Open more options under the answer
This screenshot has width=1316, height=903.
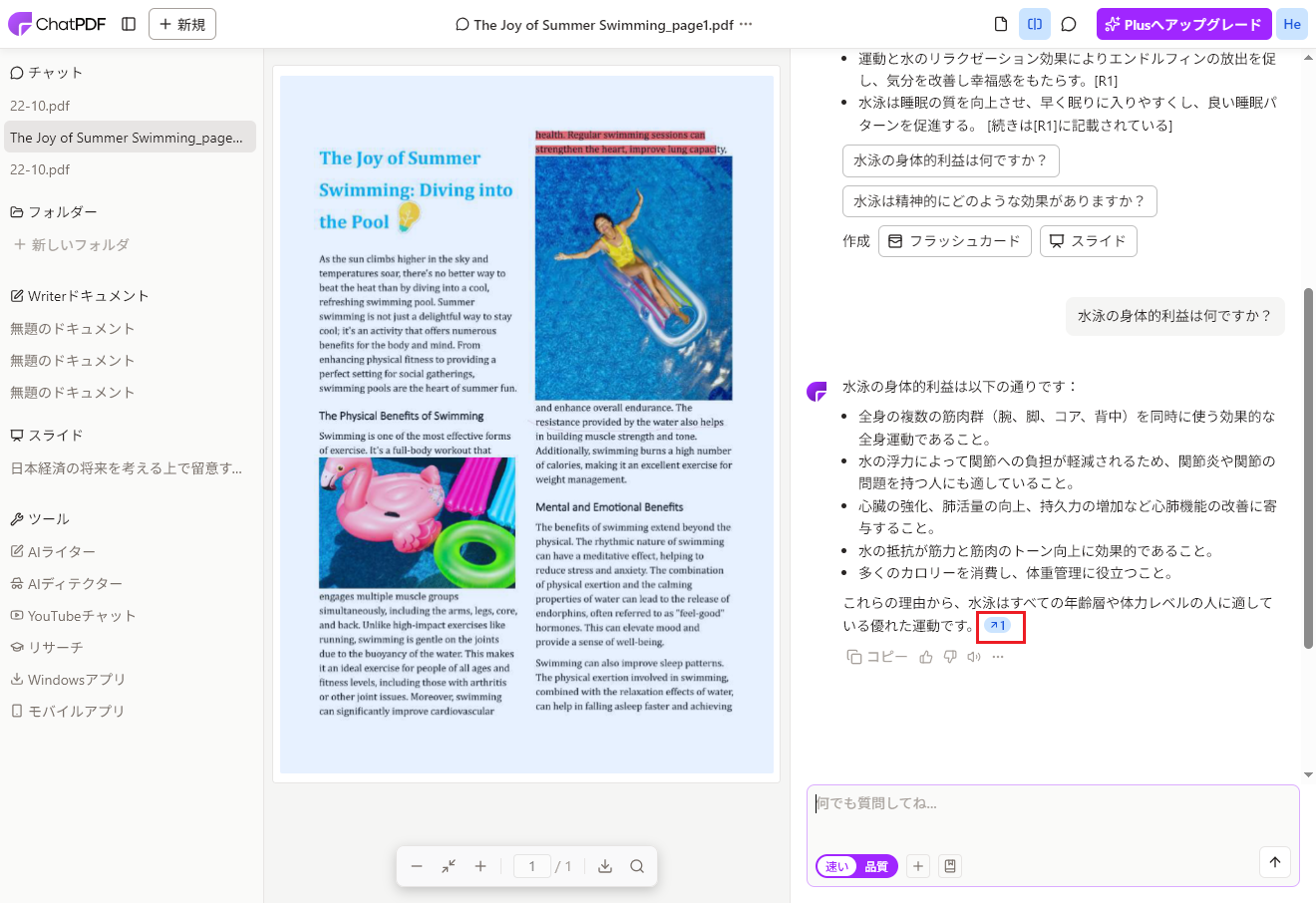(x=998, y=657)
